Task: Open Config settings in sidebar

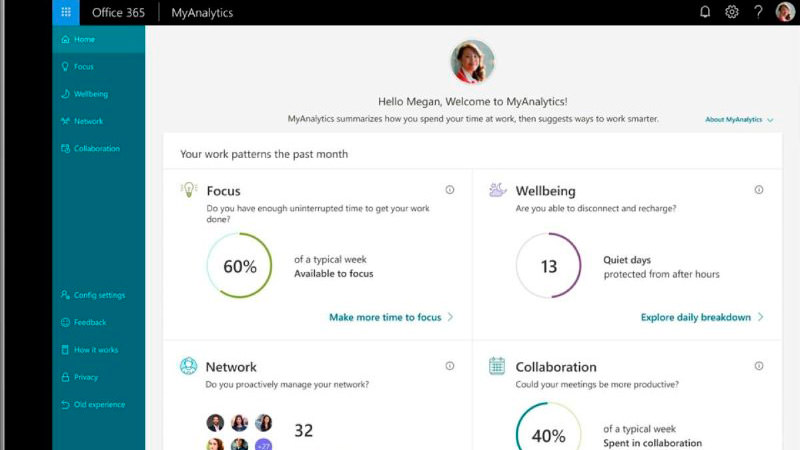Action: click(98, 295)
